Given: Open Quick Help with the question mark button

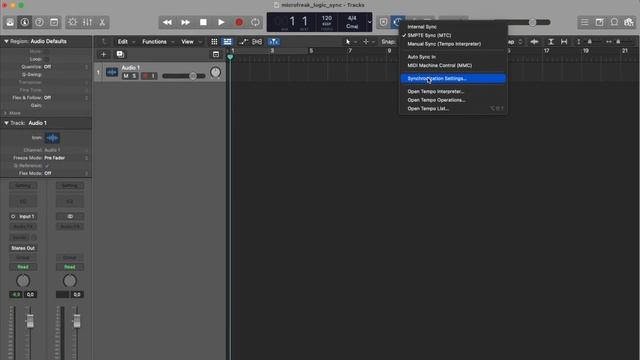Looking at the screenshot, I should 39,22.
